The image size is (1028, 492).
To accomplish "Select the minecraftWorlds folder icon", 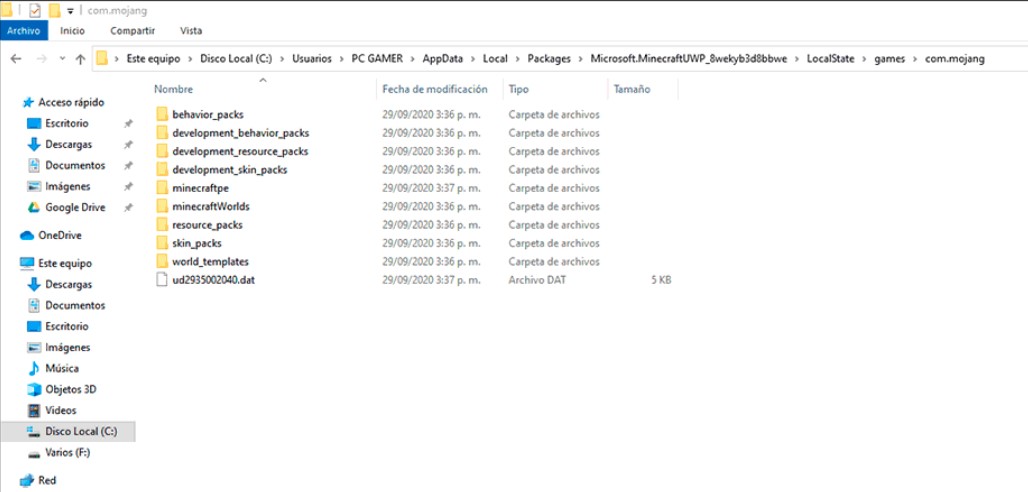I will pos(162,207).
